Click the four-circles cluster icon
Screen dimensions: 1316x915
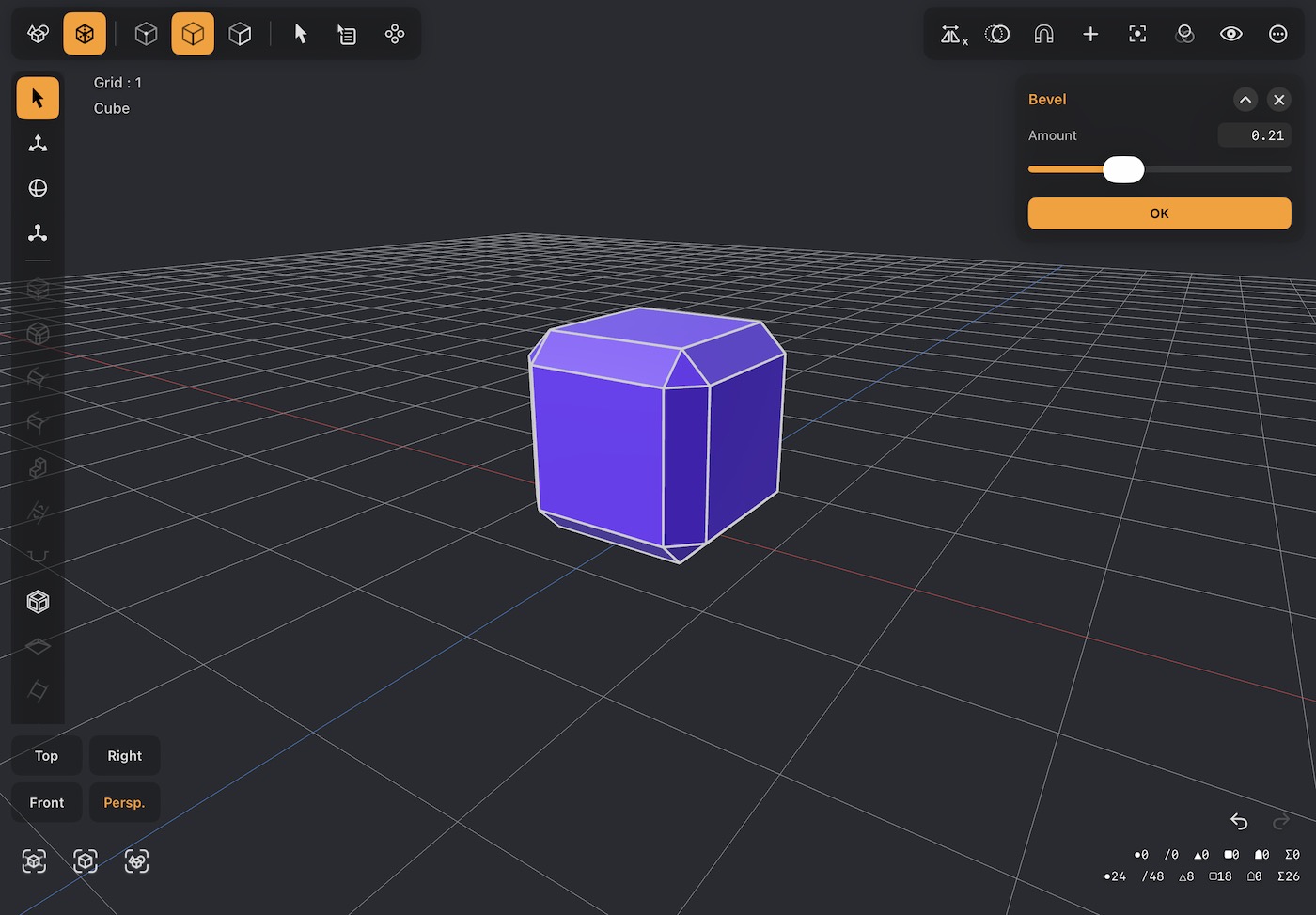[395, 34]
